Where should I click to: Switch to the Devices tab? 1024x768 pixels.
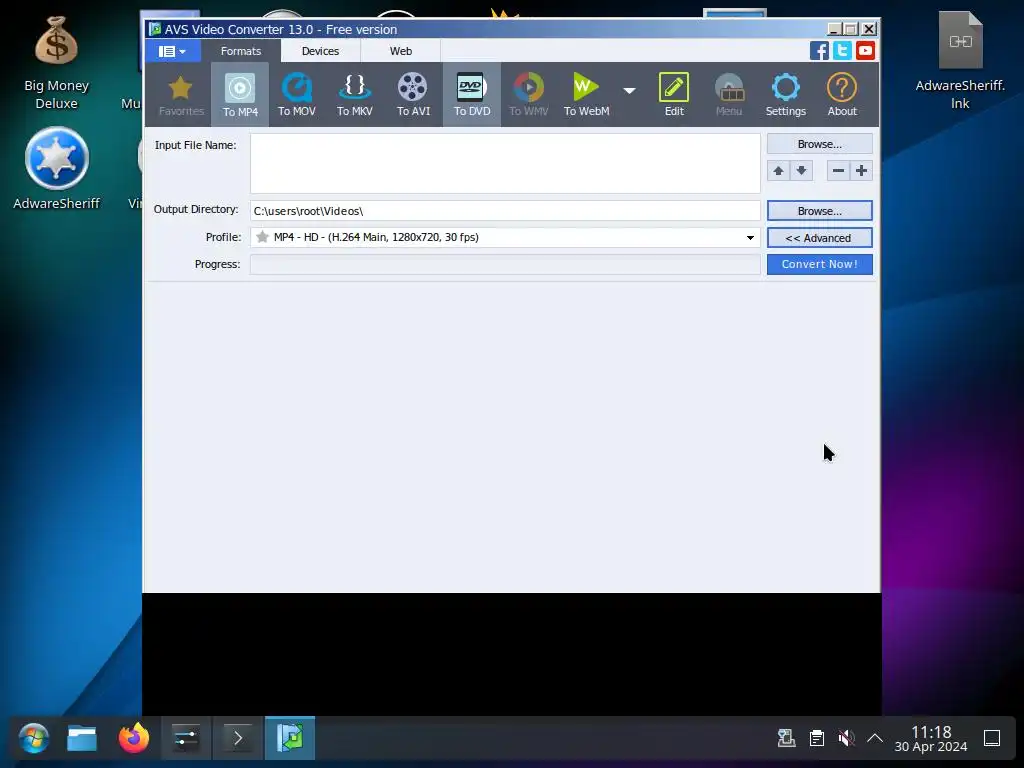tap(320, 51)
